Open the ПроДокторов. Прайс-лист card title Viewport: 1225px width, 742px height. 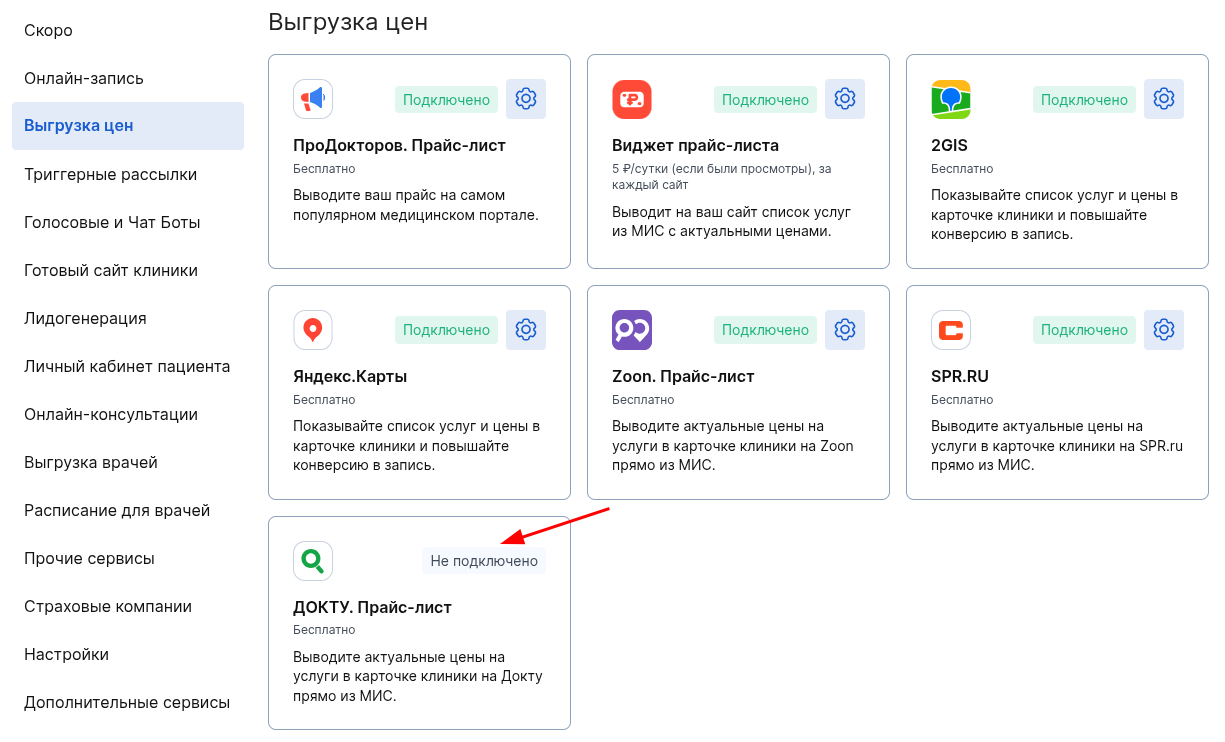[x=399, y=146]
